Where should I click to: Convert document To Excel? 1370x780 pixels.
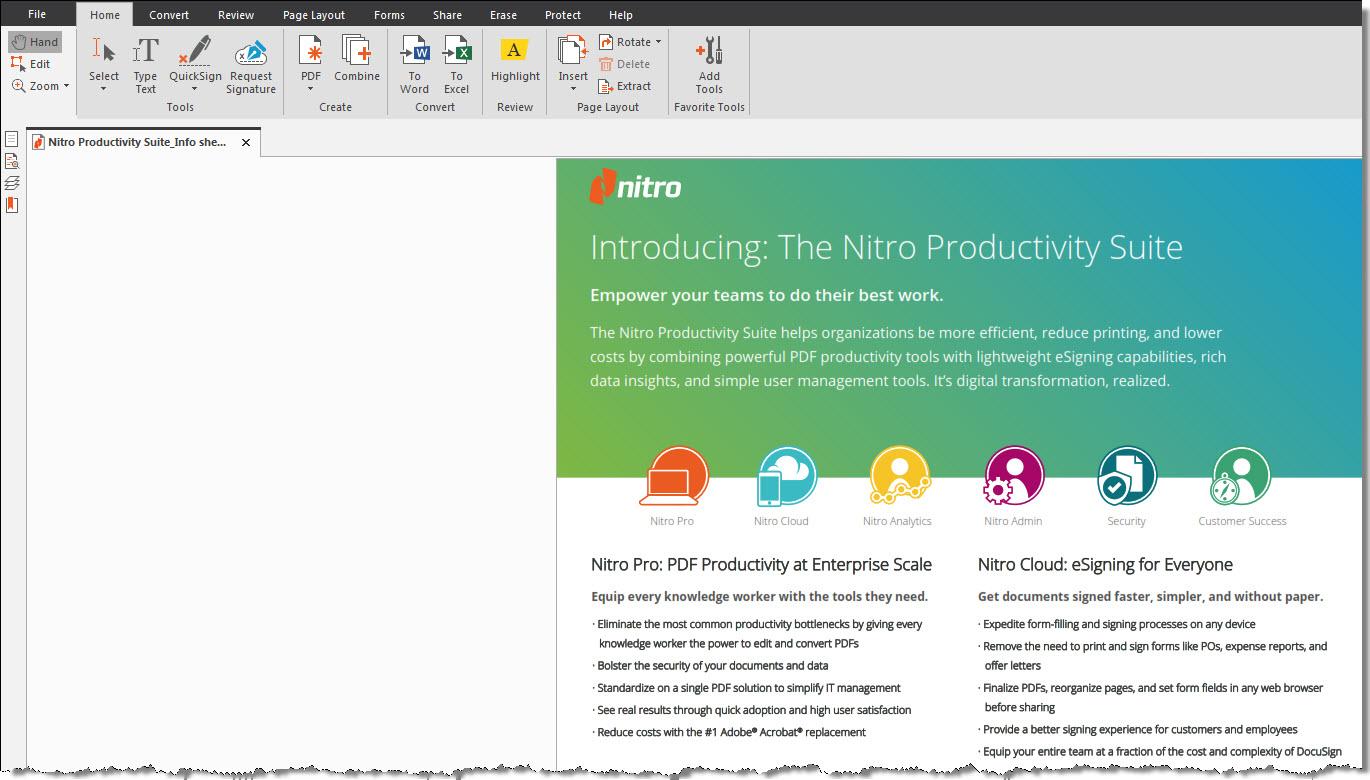457,65
